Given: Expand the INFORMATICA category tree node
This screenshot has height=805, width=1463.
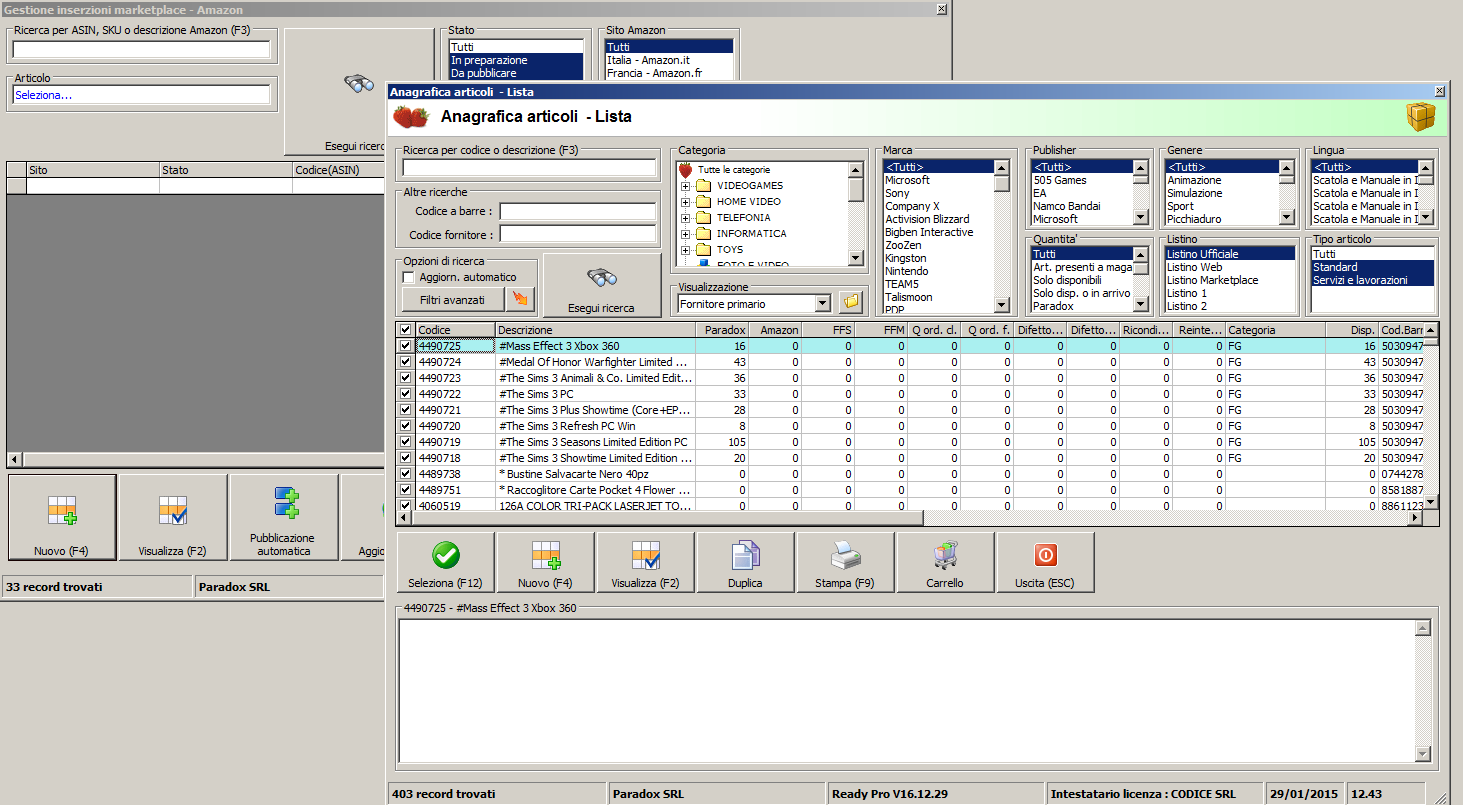Looking at the screenshot, I should tap(685, 234).
